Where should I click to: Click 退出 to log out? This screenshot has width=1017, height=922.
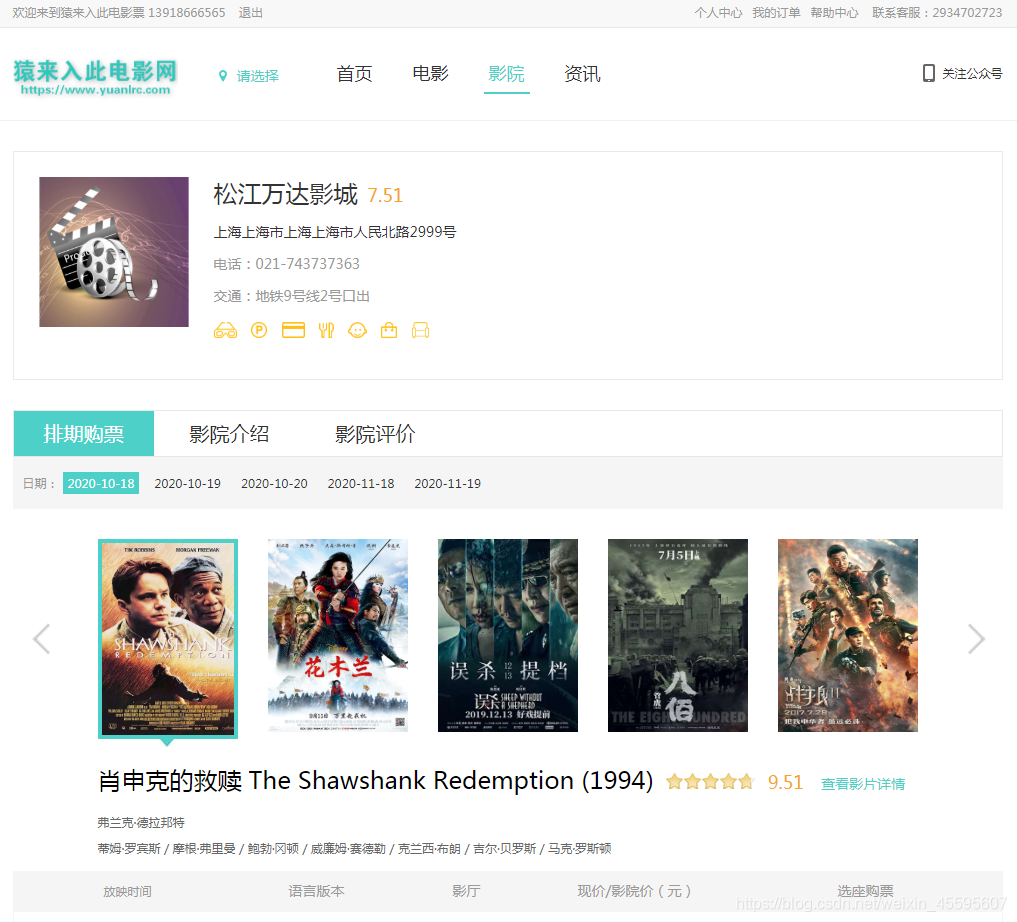(250, 13)
